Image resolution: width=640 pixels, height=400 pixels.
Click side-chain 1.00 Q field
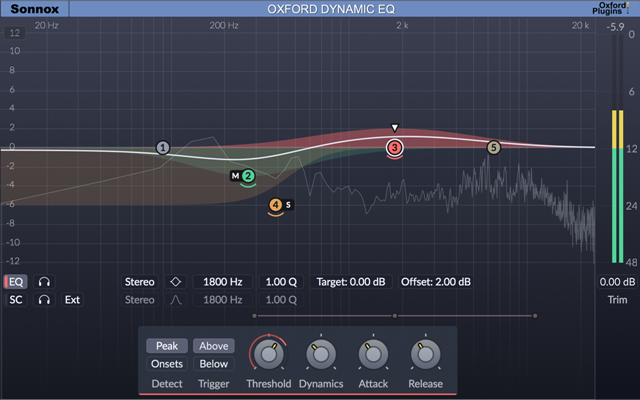[x=281, y=300]
